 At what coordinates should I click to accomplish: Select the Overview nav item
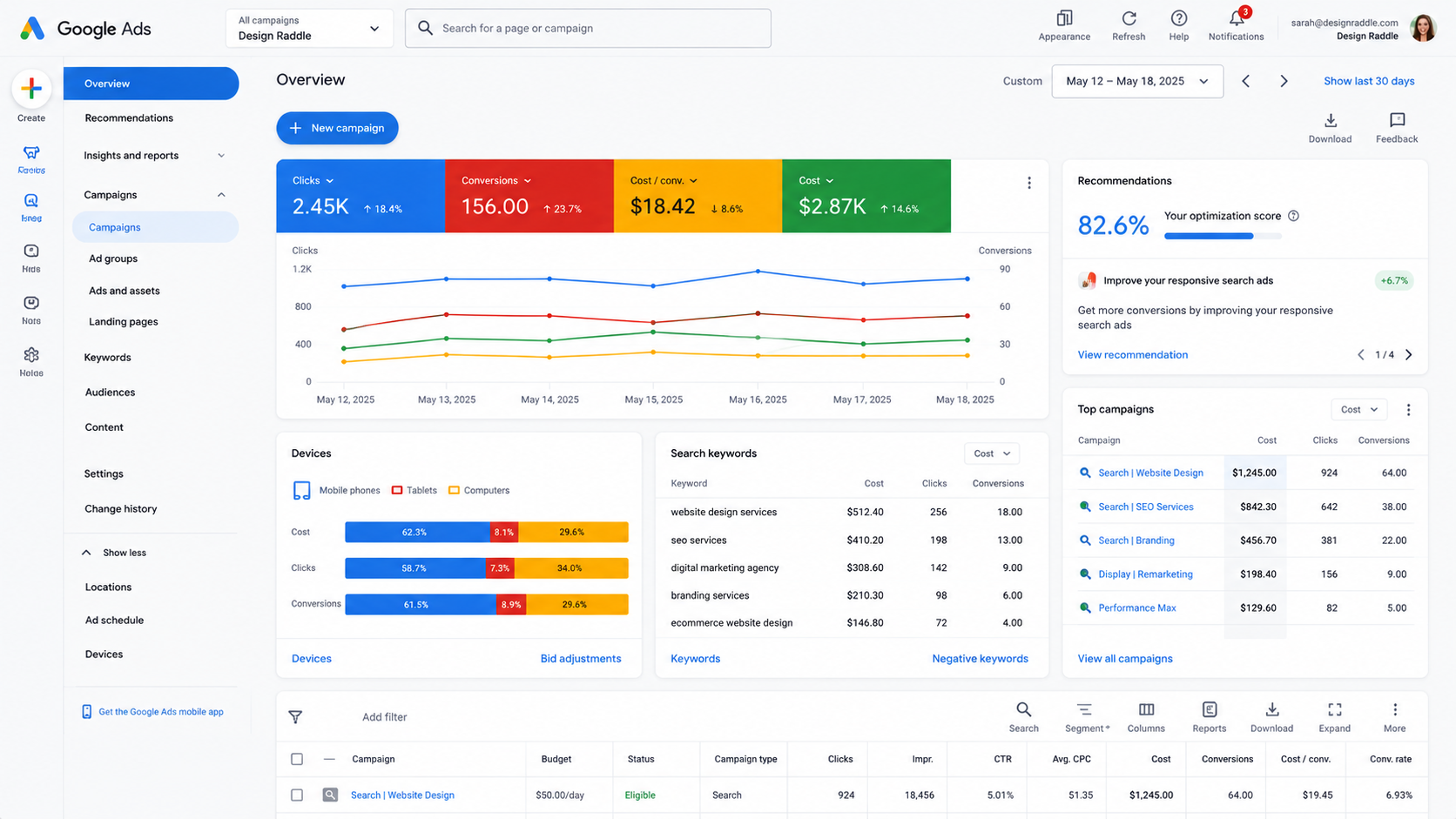click(x=151, y=84)
